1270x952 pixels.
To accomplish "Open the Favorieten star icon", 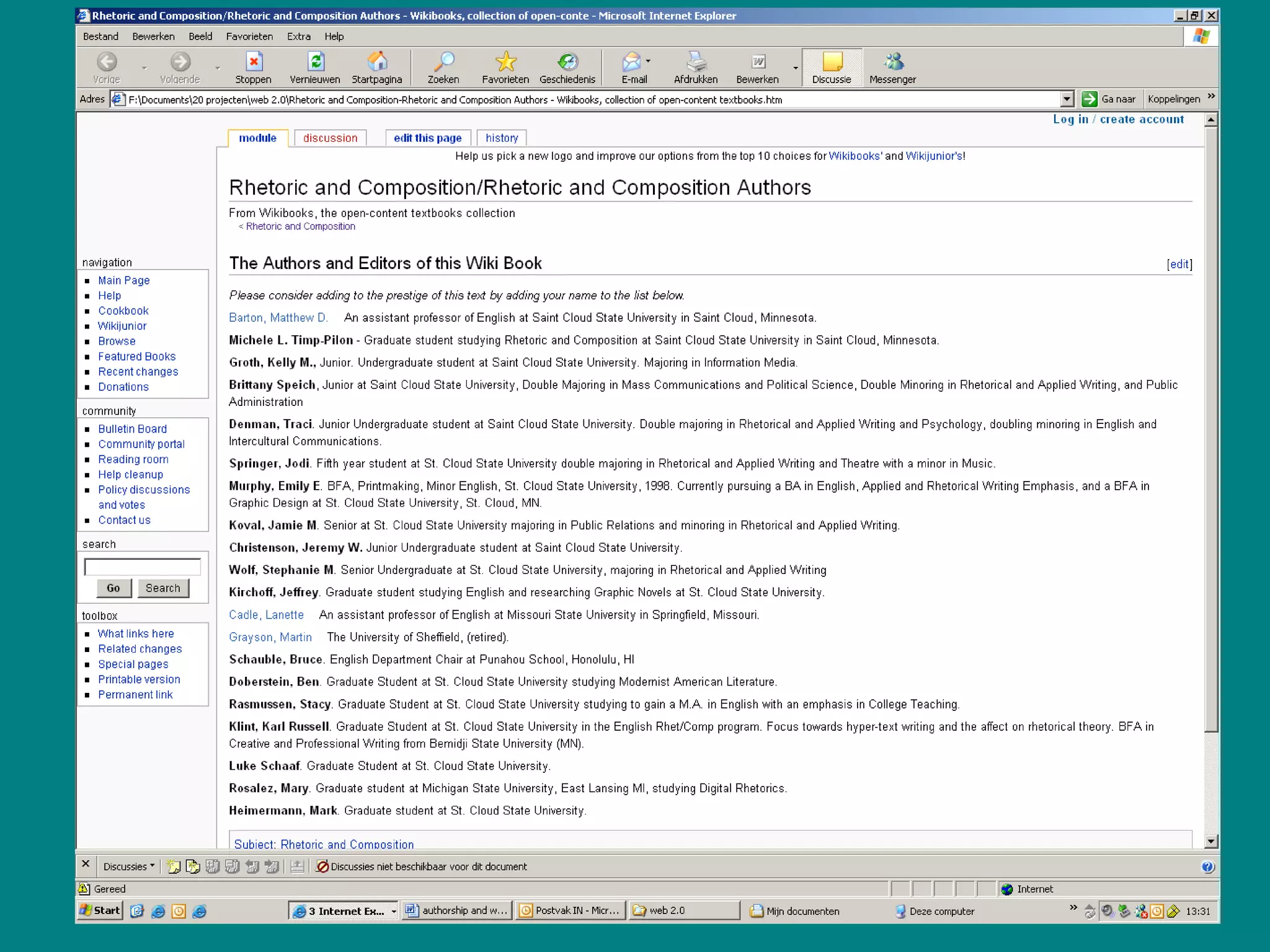I will click(505, 63).
